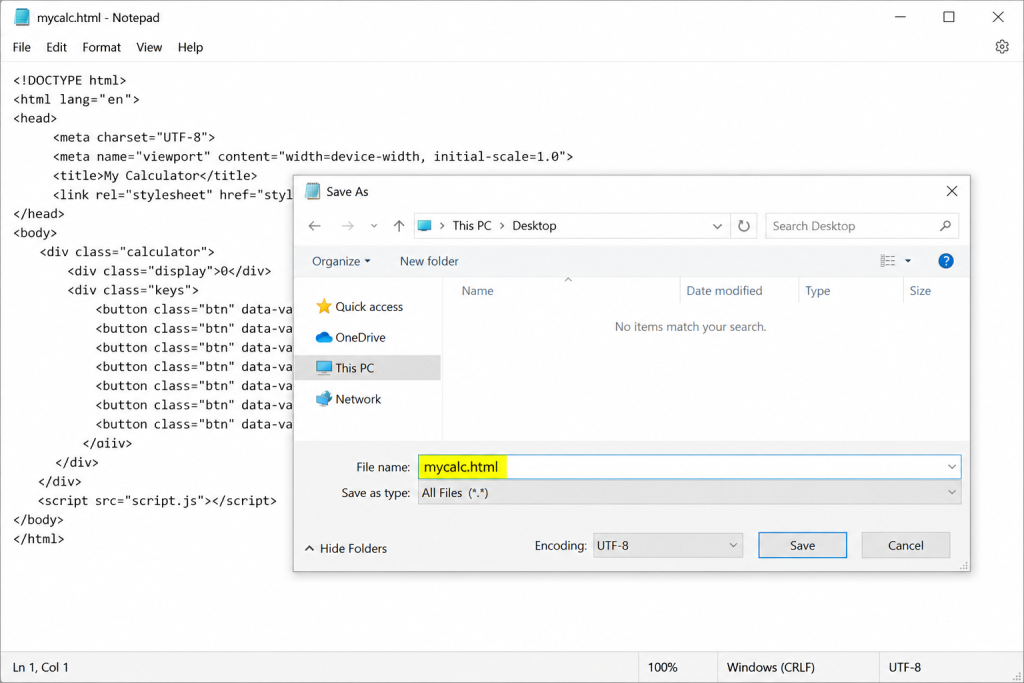This screenshot has height=683, width=1024.
Task: Click the Network icon in sidebar
Action: coord(324,399)
